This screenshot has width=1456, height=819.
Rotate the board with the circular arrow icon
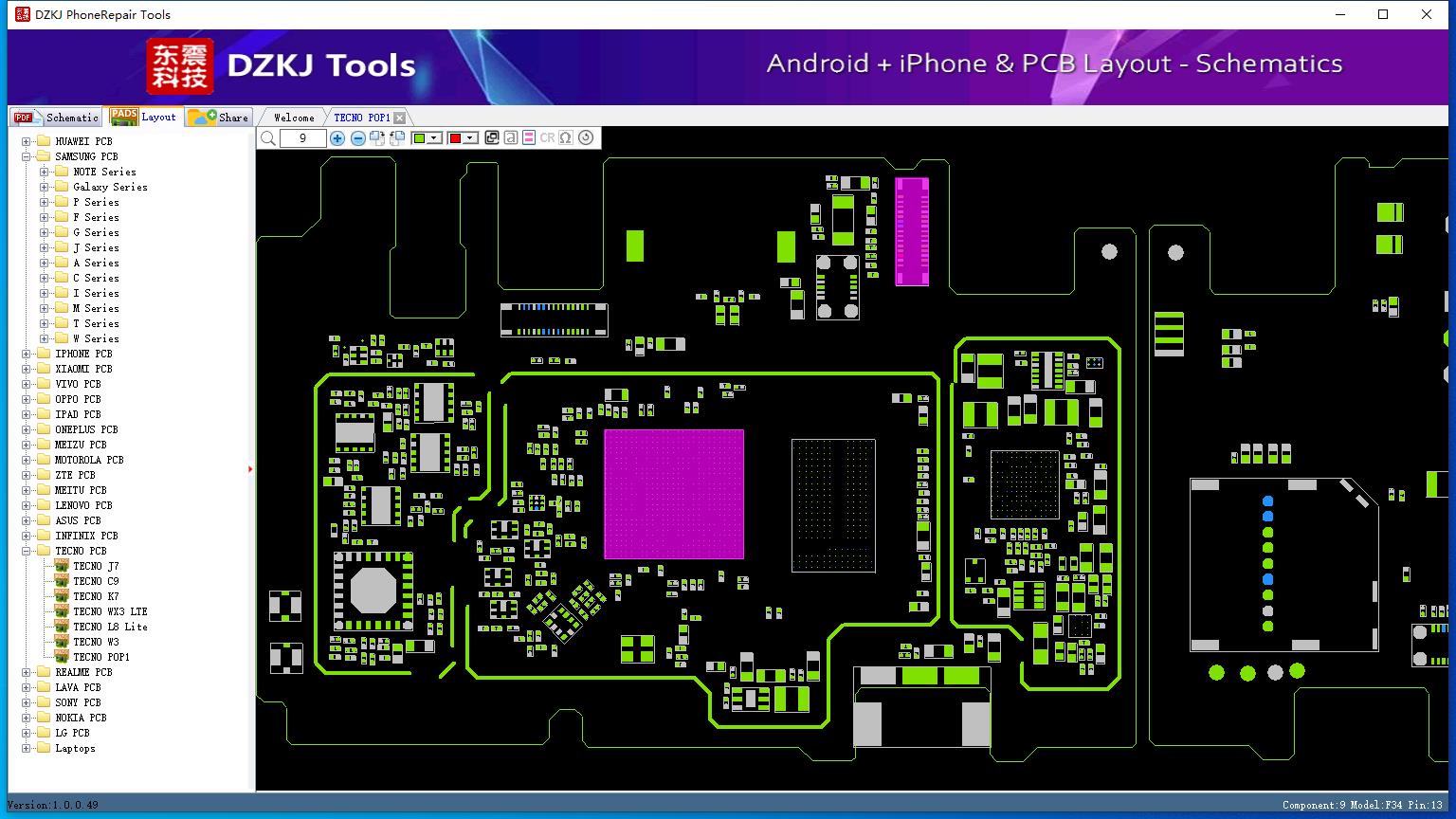pos(586,138)
